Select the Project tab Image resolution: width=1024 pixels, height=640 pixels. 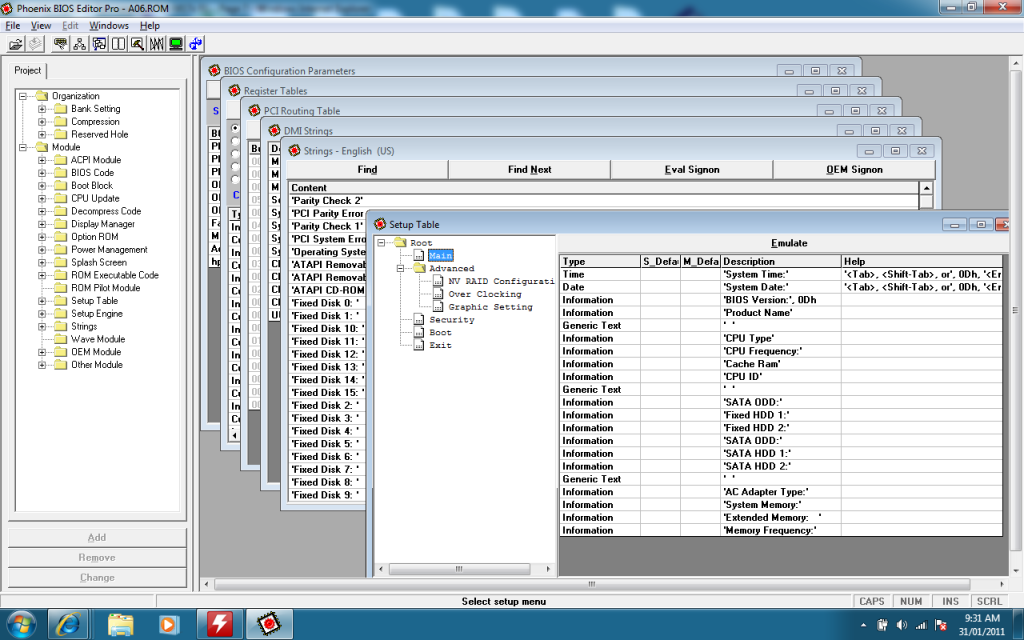[x=27, y=71]
